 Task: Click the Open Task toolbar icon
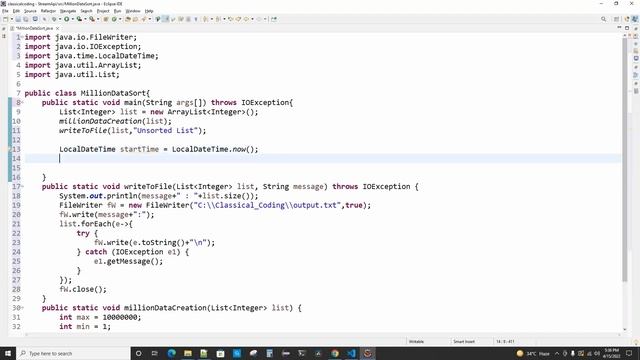coord(135,19)
